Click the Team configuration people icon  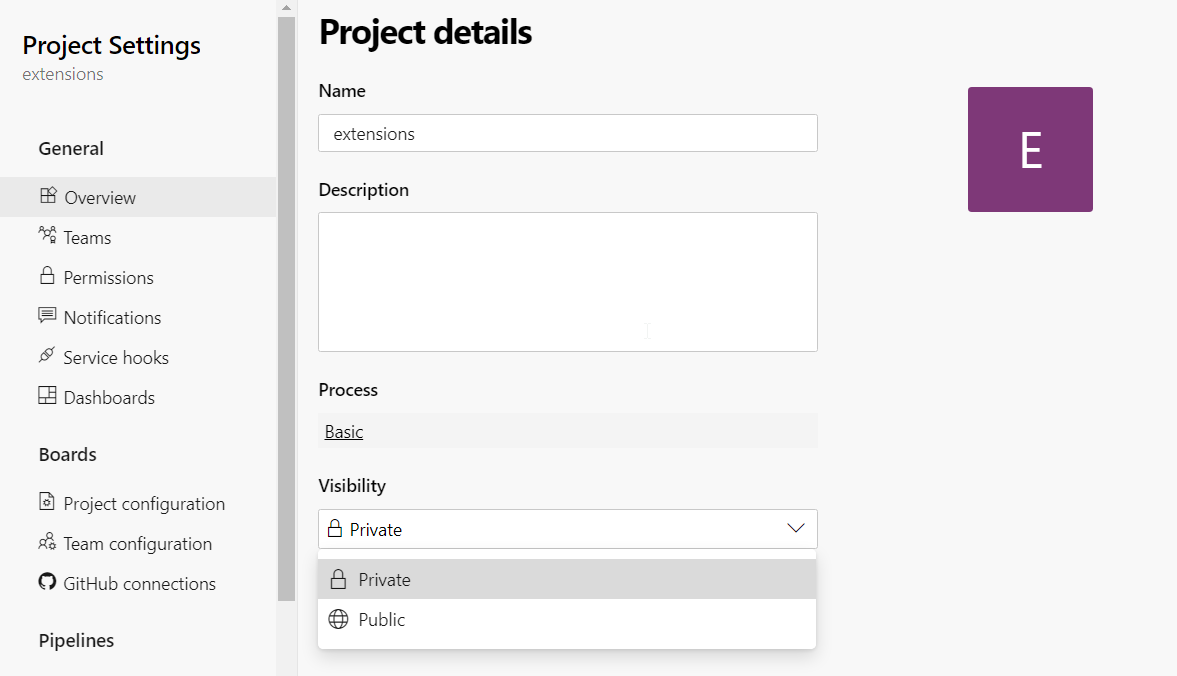tap(46, 543)
